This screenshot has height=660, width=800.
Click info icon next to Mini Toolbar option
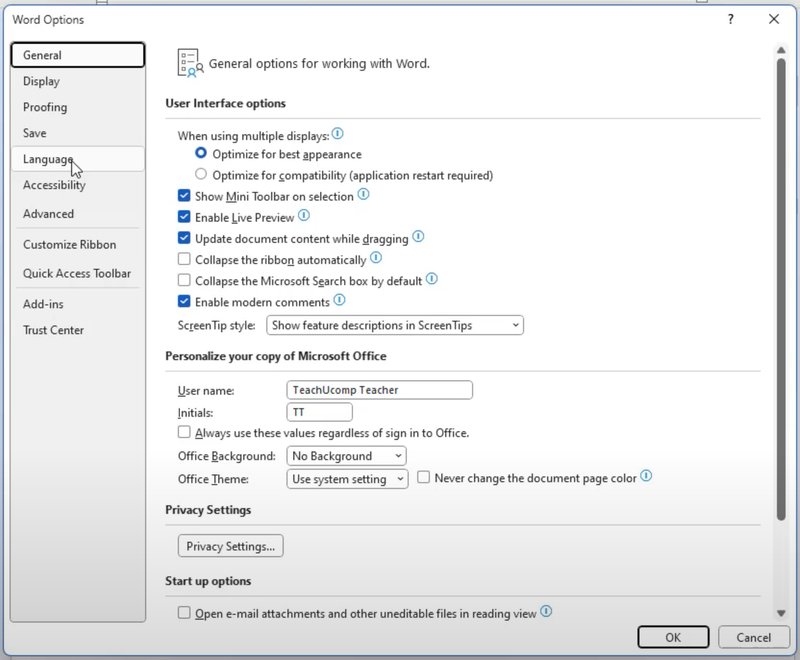364,195
